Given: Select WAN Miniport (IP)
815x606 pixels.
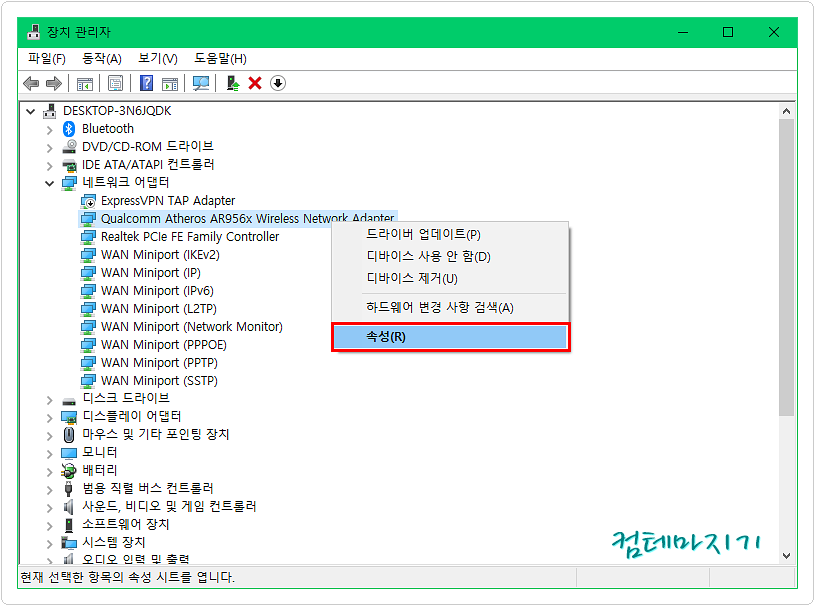Looking at the screenshot, I should coord(151,273).
